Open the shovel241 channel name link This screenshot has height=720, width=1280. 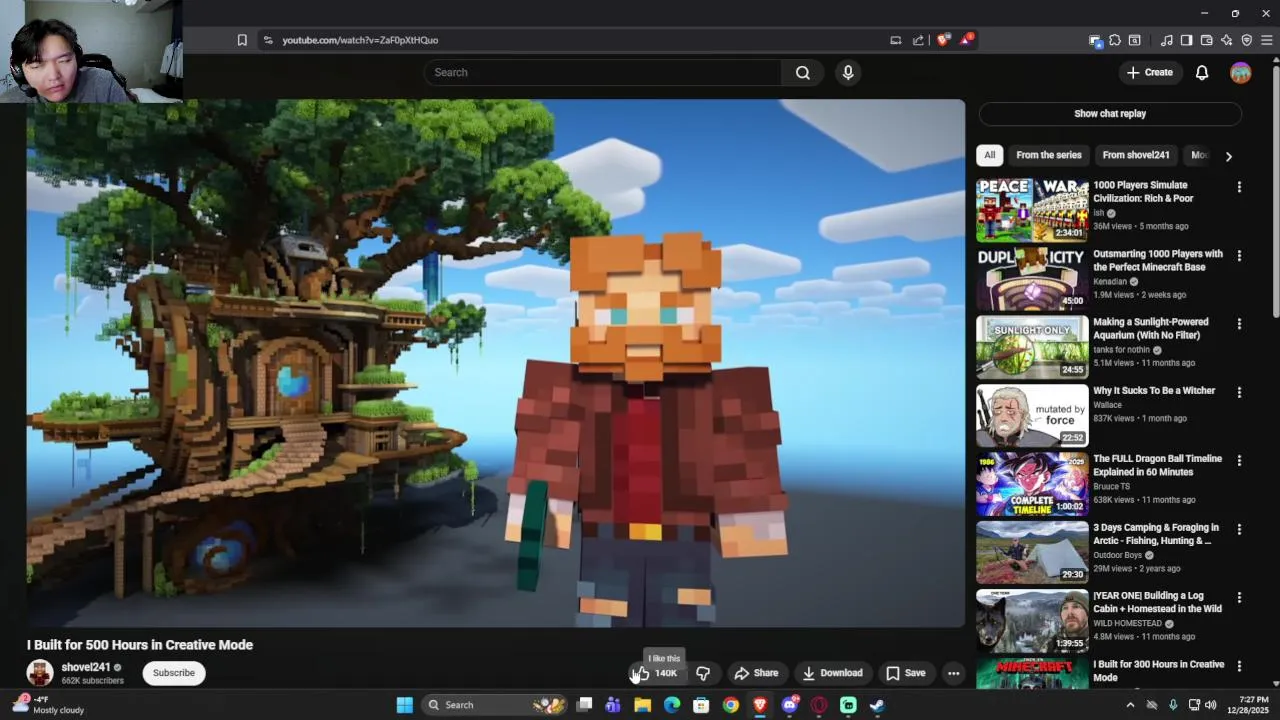coord(85,667)
